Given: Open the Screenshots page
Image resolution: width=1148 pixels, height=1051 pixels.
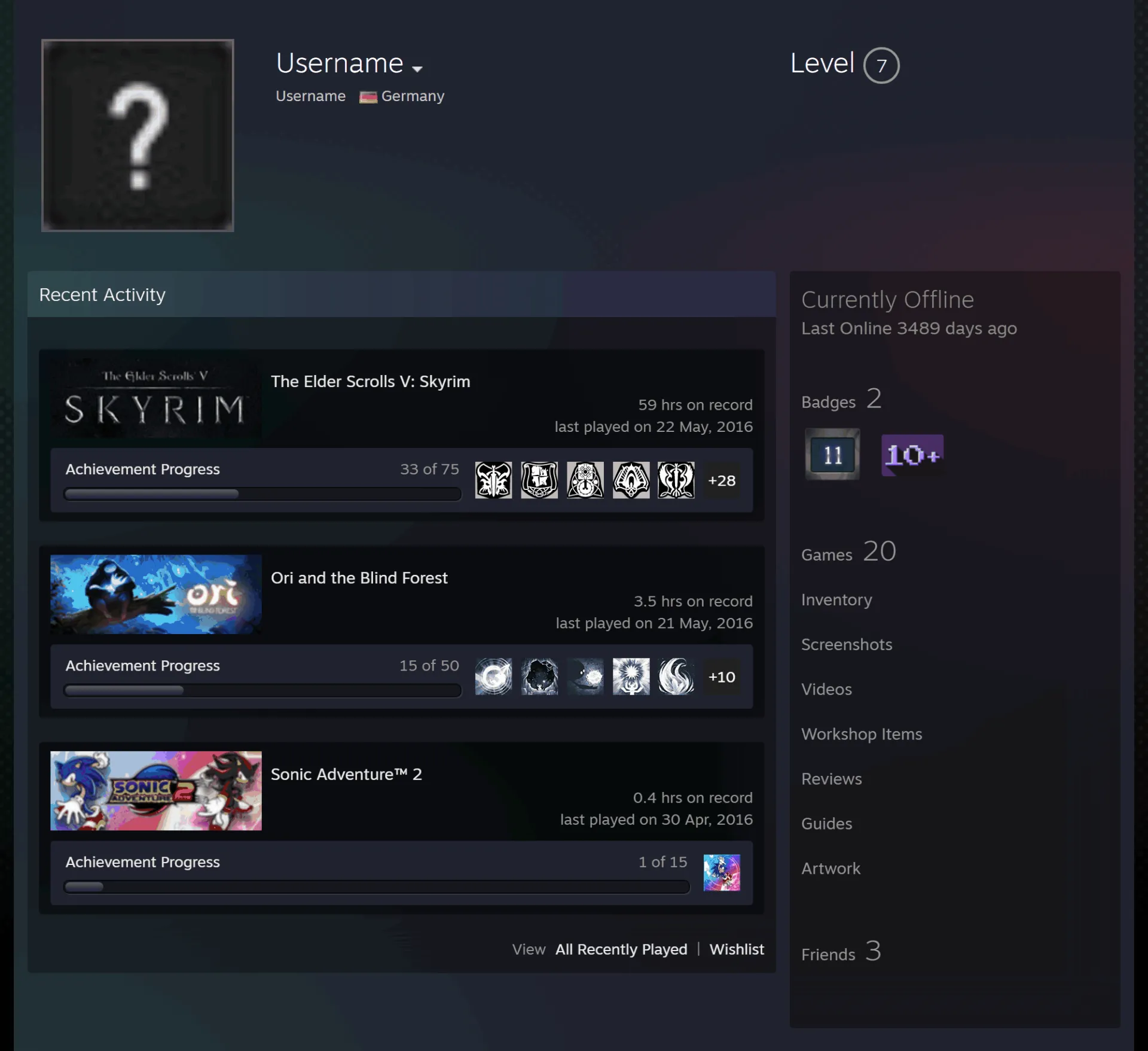Looking at the screenshot, I should point(847,644).
